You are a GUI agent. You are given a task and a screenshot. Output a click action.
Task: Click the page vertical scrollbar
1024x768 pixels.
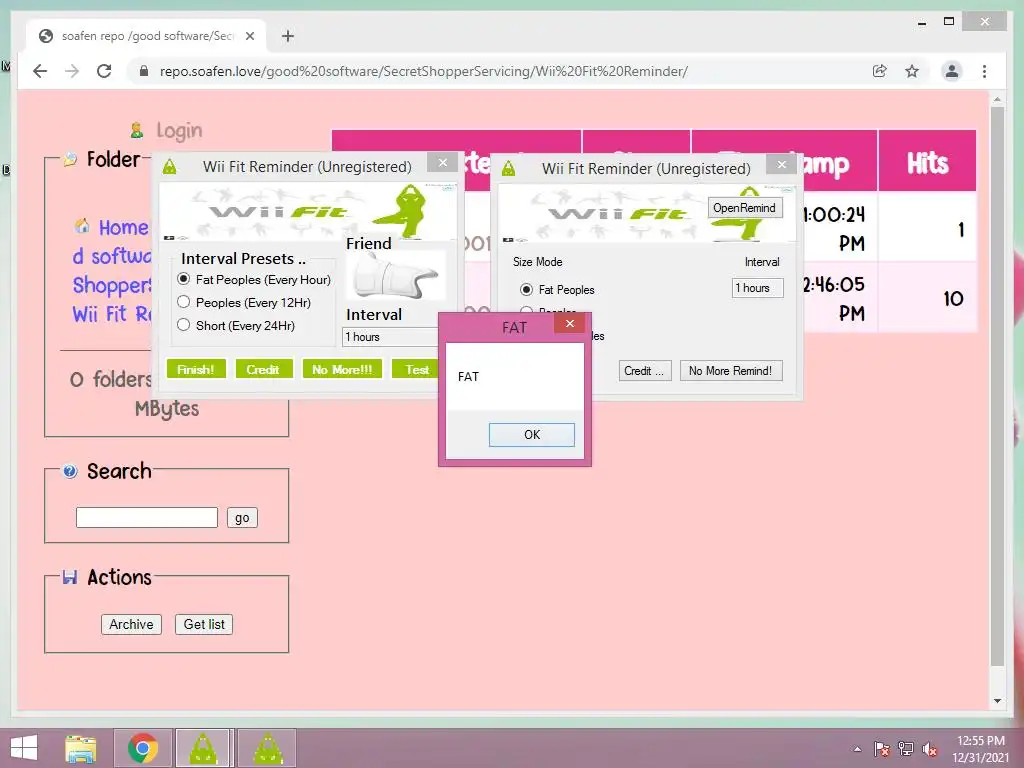point(997,385)
